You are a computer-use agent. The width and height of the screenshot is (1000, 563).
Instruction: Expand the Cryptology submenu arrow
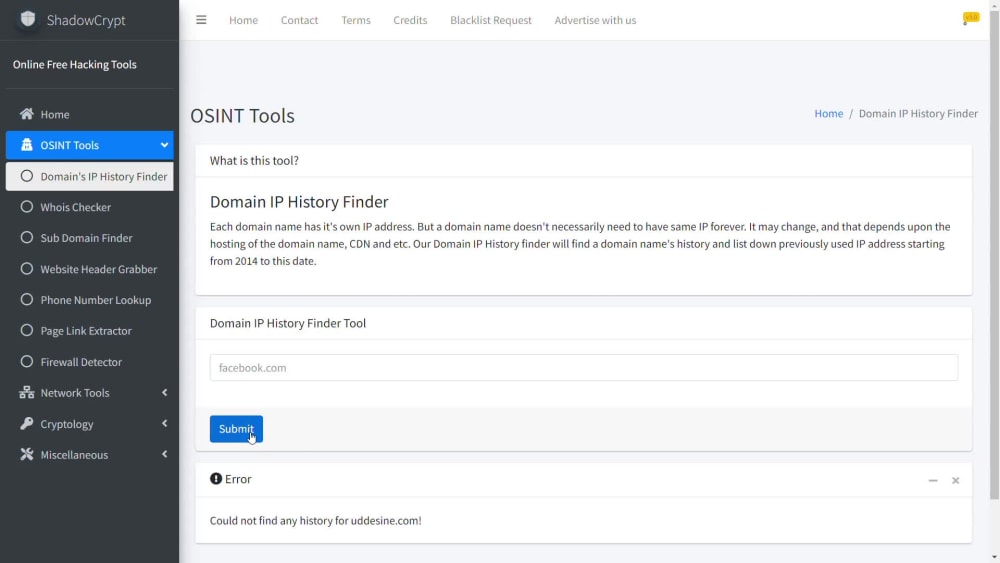click(x=165, y=423)
